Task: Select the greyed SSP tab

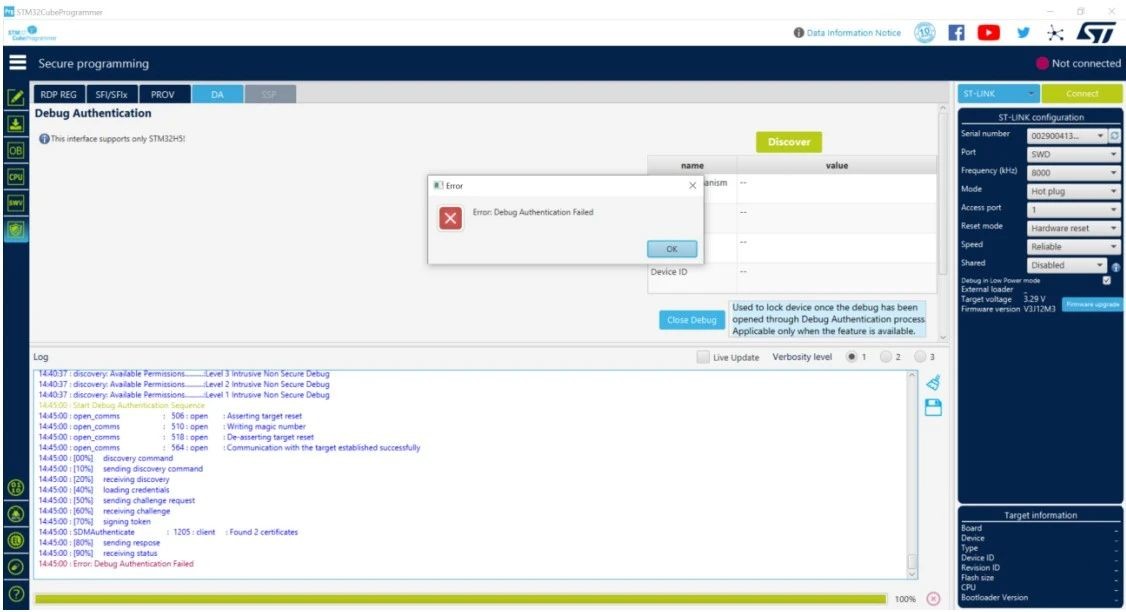Action: (x=269, y=94)
